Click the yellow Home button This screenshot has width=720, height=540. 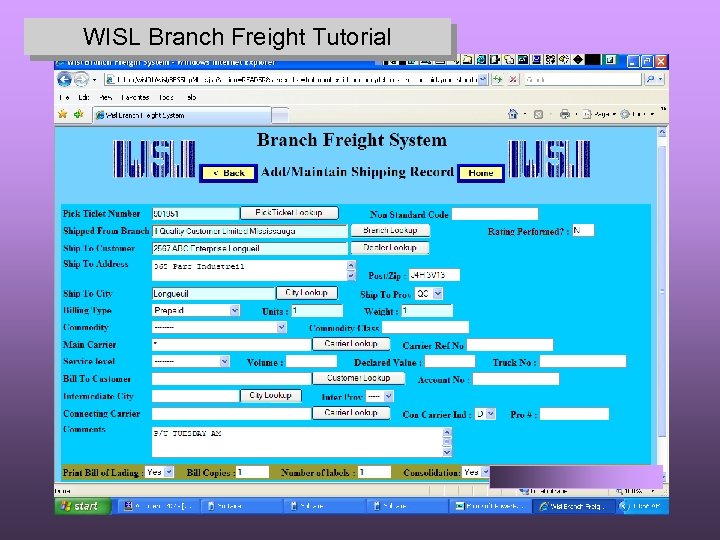481,173
